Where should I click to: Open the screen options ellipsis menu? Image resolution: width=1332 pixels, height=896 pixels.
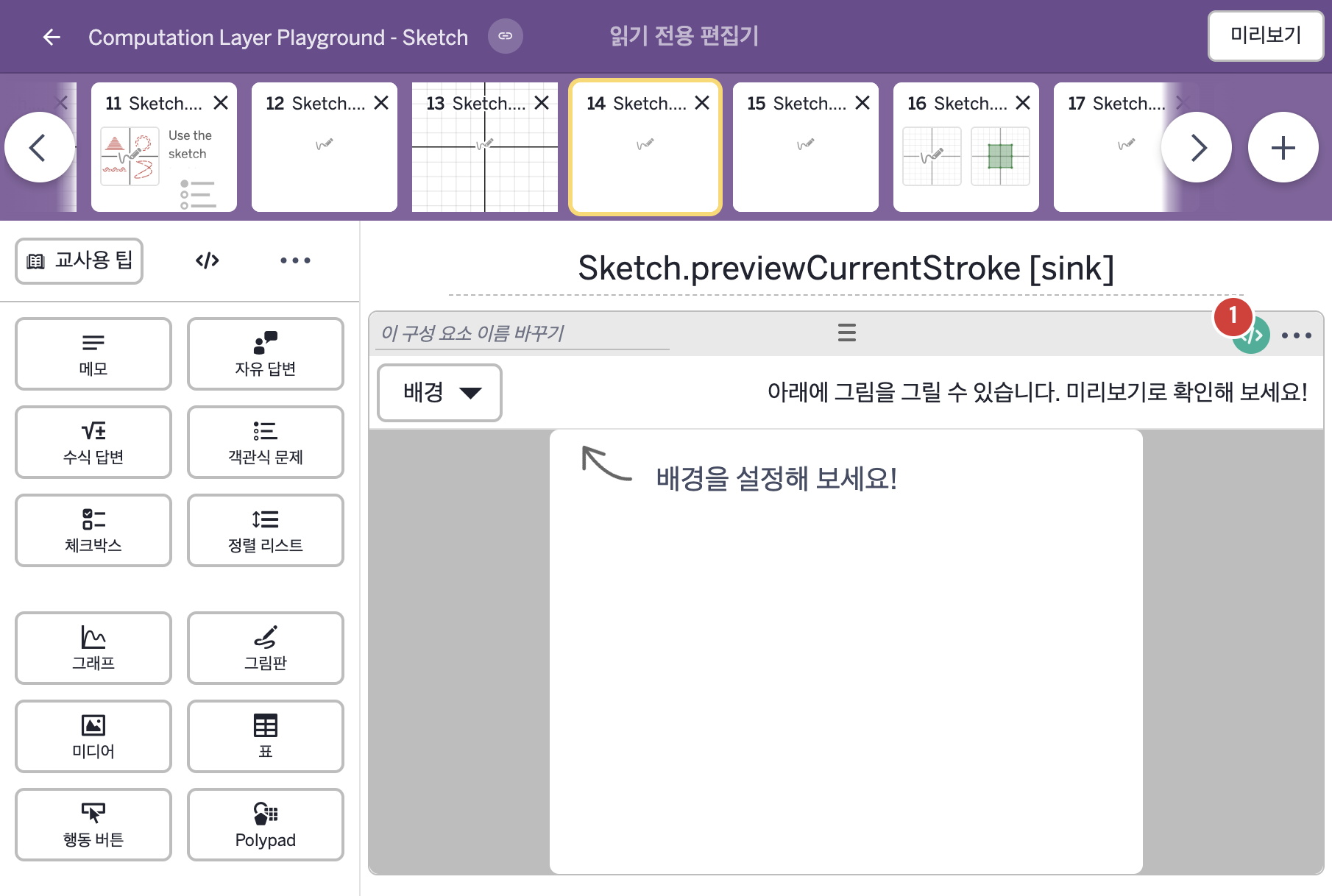point(295,260)
